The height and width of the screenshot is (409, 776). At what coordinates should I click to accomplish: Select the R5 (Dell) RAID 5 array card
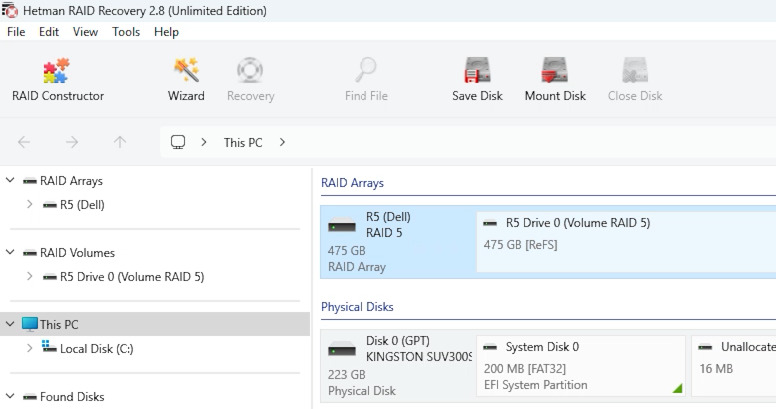point(397,242)
